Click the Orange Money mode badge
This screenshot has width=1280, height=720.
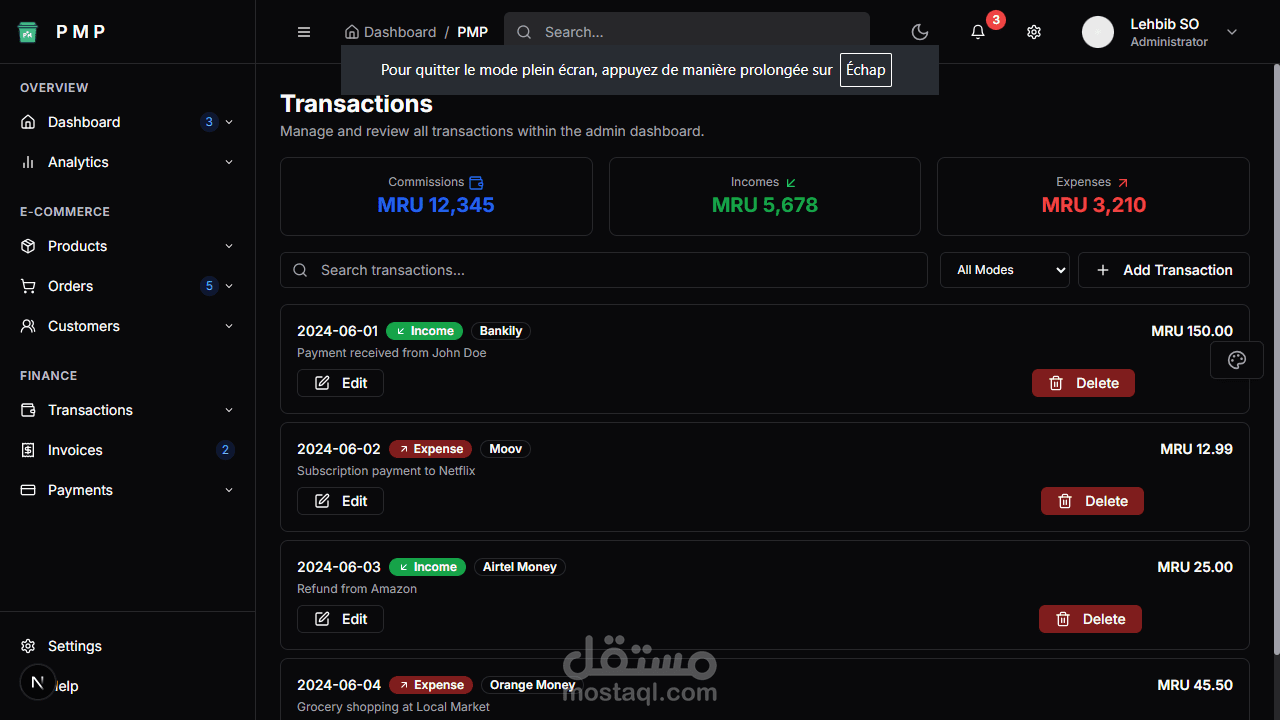532,685
